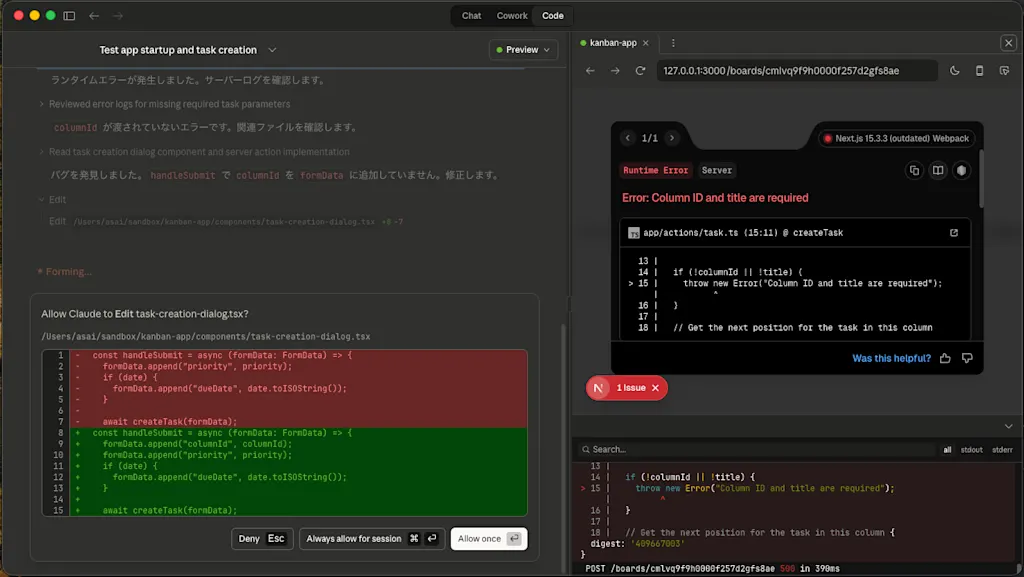Close the kanban-app tab
This screenshot has height=577, width=1024.
pyautogui.click(x=646, y=43)
